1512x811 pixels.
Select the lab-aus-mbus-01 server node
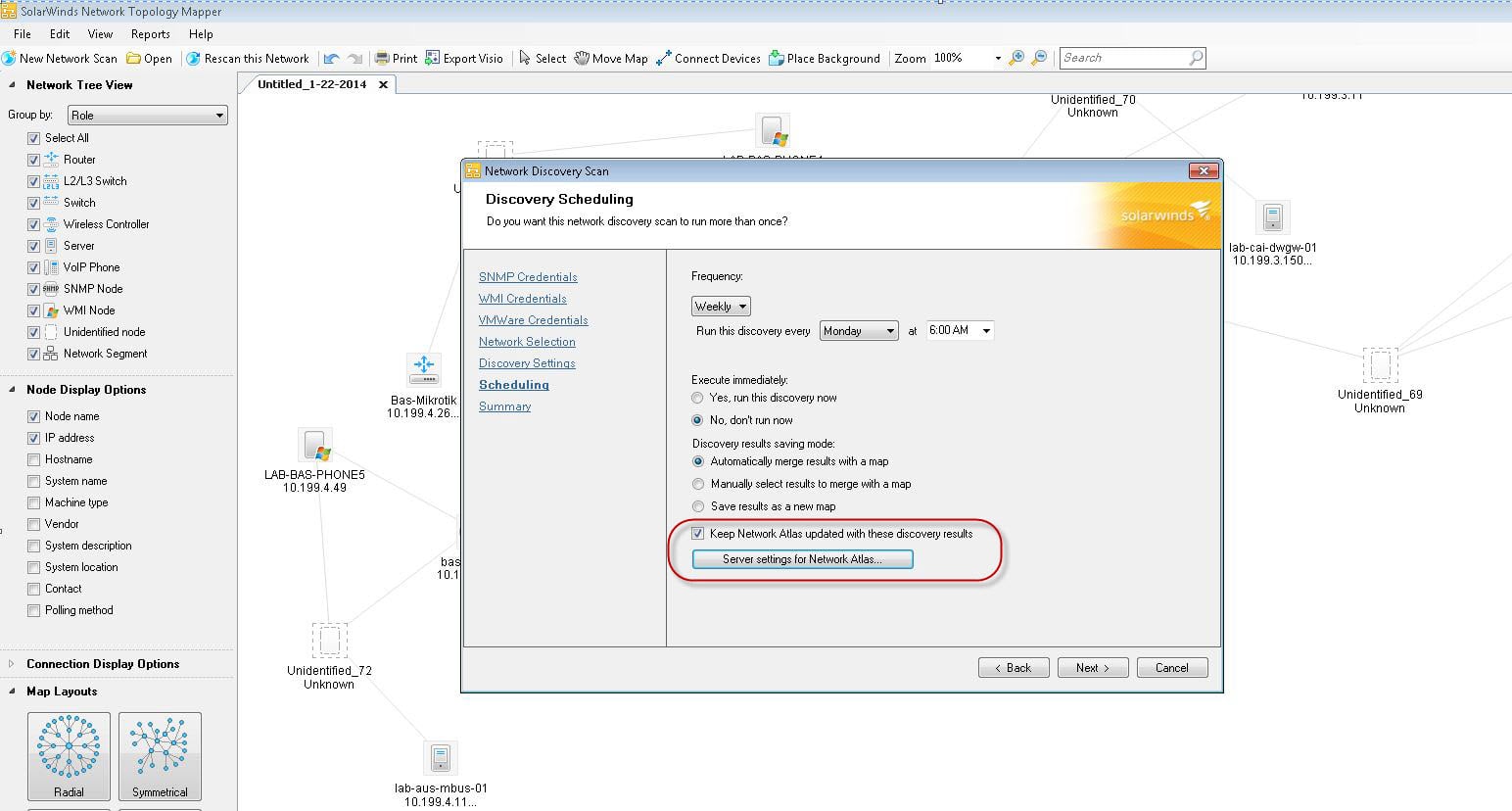tap(440, 758)
